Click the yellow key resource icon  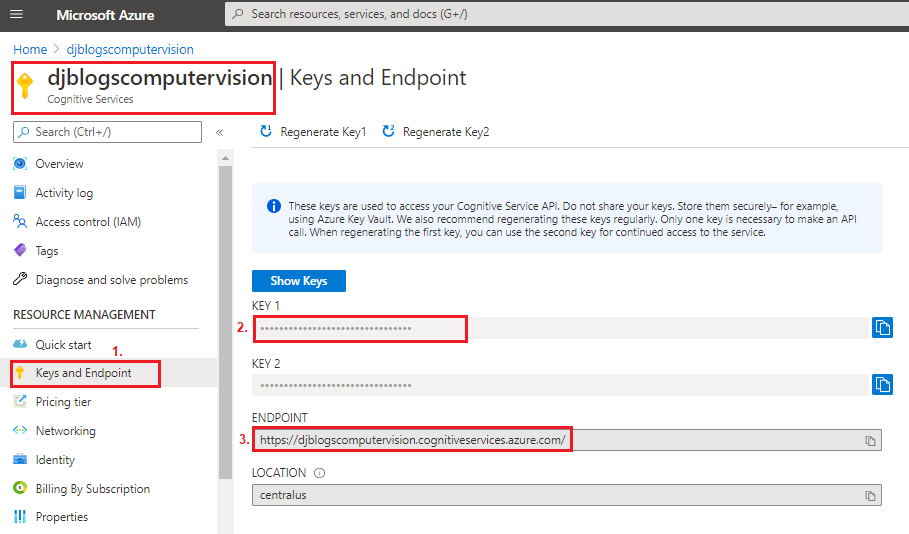click(x=25, y=86)
